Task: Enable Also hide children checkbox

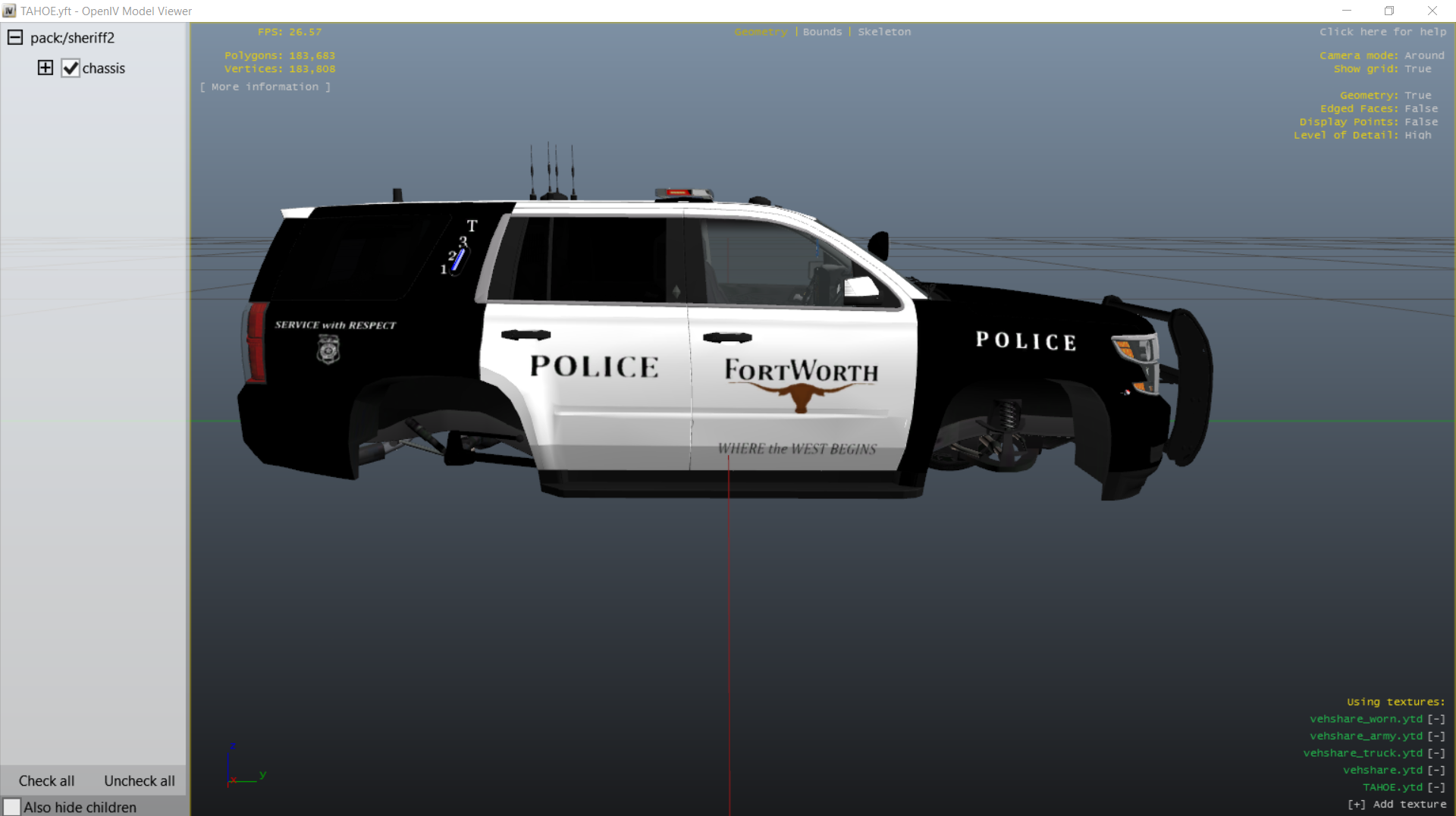Action: click(11, 807)
